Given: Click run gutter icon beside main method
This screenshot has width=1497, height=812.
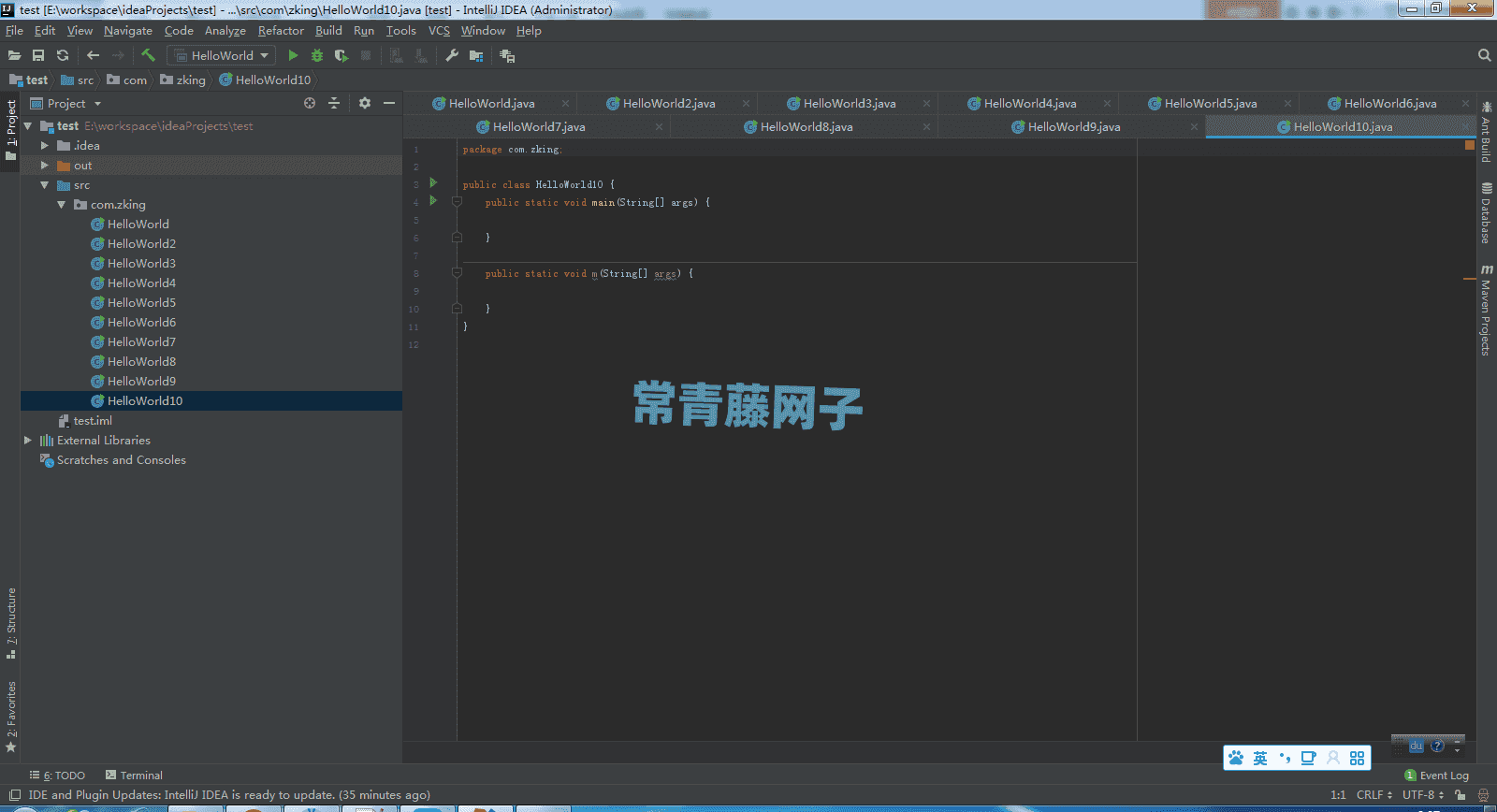Looking at the screenshot, I should coord(433,200).
